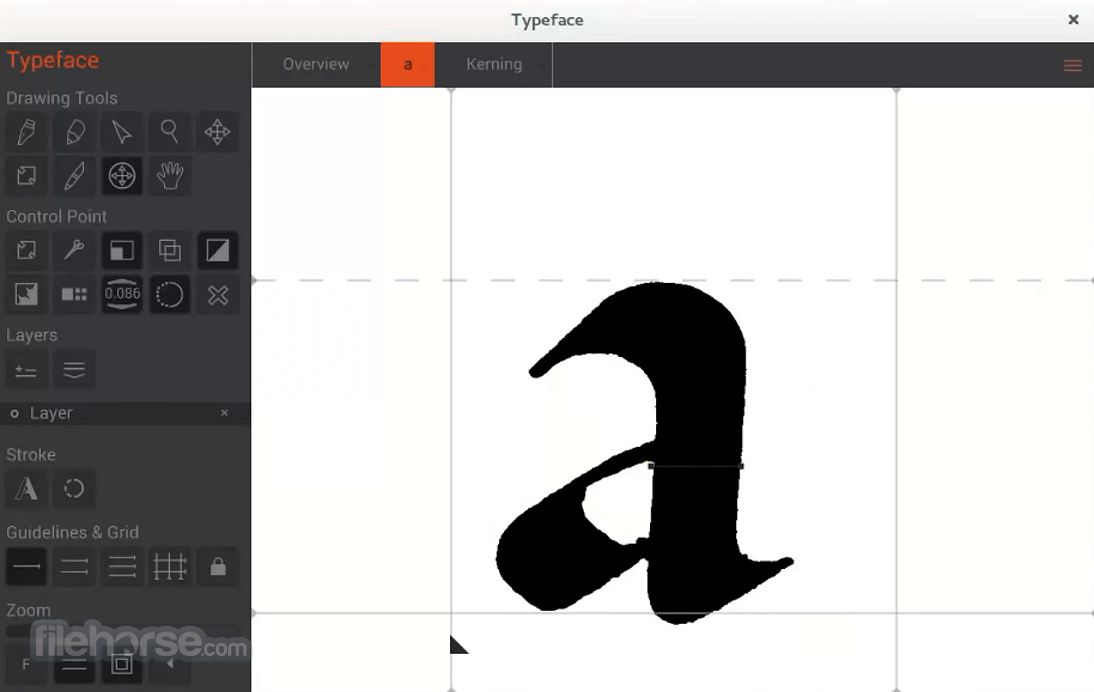The height and width of the screenshot is (692, 1094).
Task: Remove Layer with its small x
Action: pos(225,413)
